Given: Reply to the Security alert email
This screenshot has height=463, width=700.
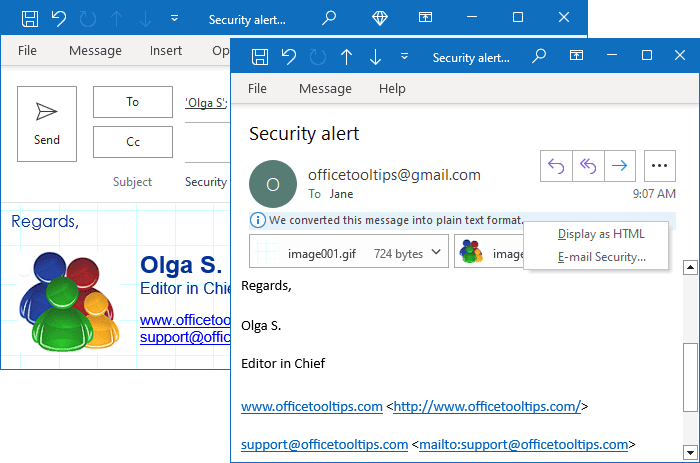Looking at the screenshot, I should [556, 166].
